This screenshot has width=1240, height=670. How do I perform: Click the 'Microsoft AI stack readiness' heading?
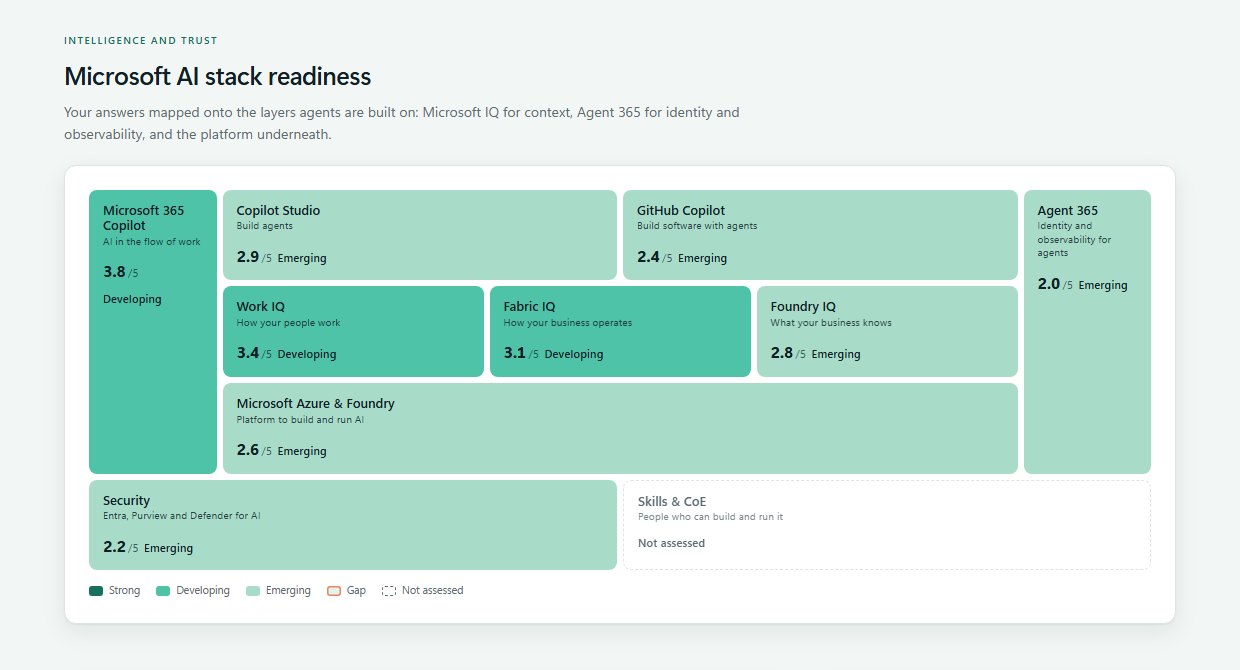point(217,76)
